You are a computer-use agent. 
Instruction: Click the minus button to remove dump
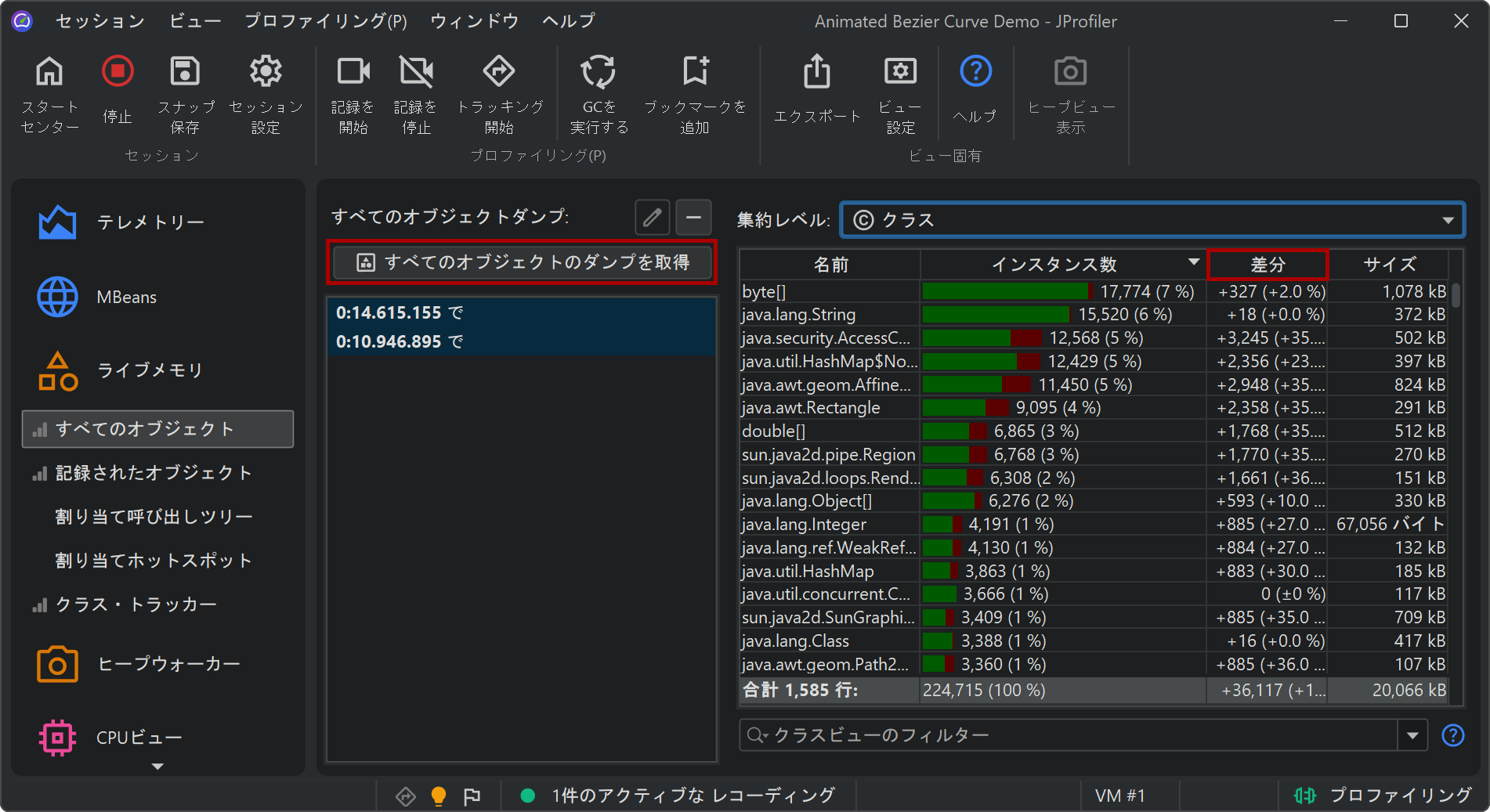click(x=693, y=218)
